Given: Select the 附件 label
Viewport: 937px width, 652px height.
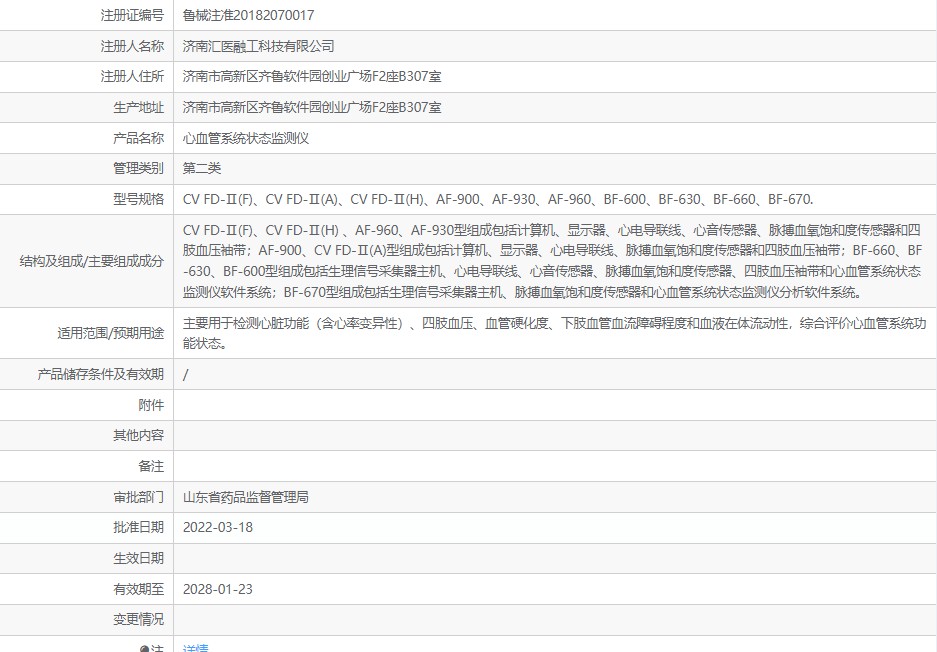Looking at the screenshot, I should tap(151, 405).
